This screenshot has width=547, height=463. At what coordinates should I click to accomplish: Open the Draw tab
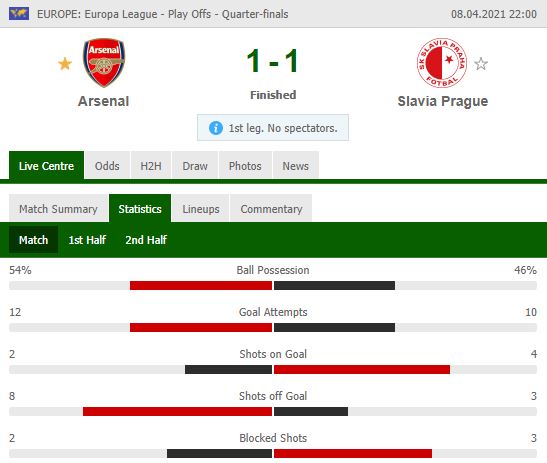[x=195, y=166]
